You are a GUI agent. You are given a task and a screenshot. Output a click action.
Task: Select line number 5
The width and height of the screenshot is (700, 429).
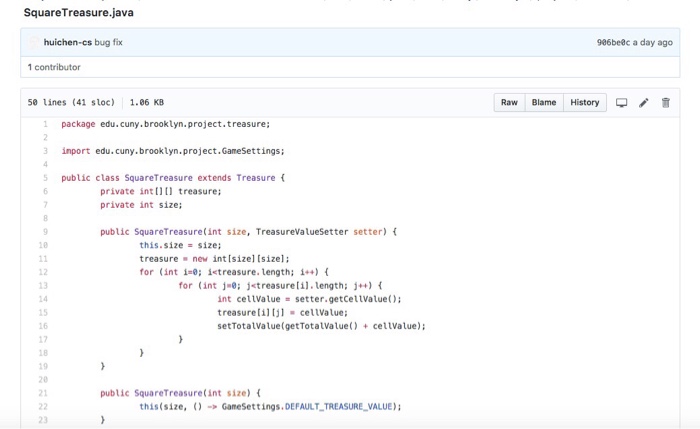tap(45, 178)
